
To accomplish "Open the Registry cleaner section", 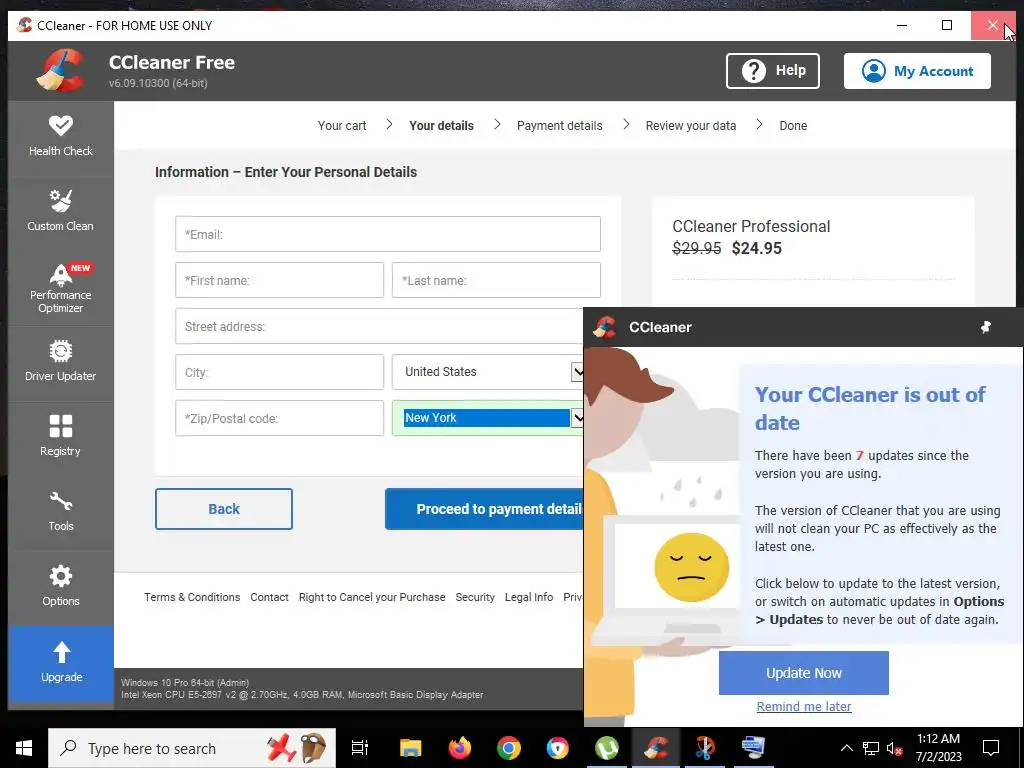I will point(61,438).
